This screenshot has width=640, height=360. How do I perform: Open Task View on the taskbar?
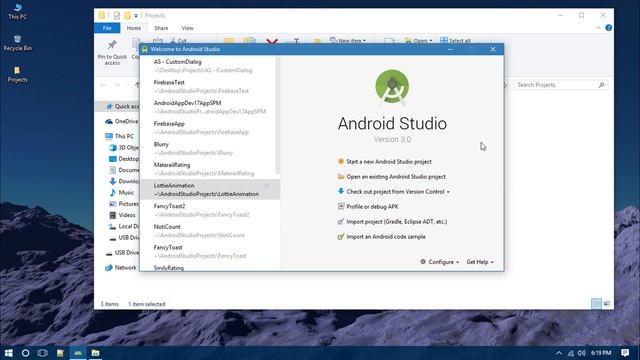(x=42, y=353)
